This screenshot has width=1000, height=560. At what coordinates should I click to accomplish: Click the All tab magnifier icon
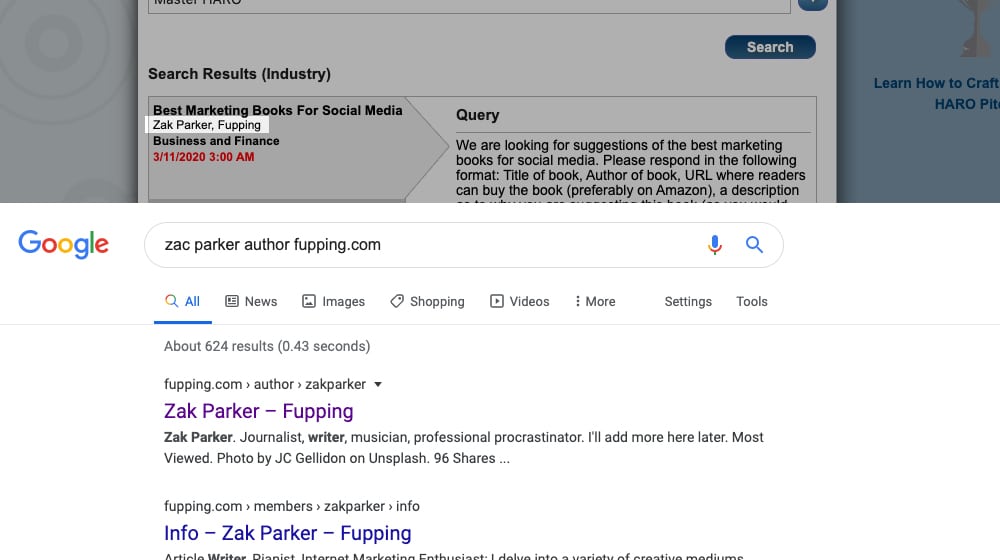pos(171,301)
